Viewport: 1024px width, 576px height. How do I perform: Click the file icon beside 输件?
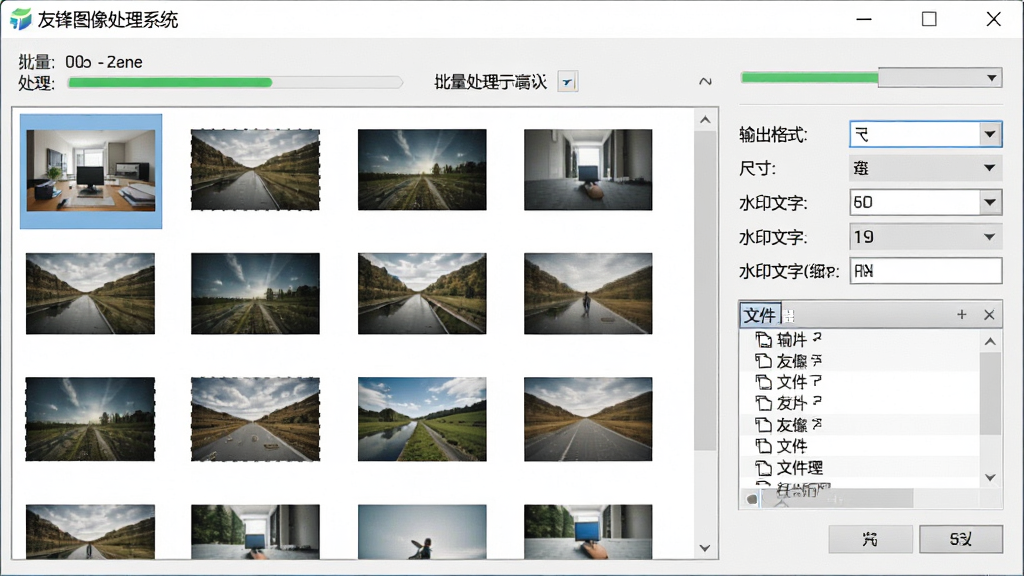pos(763,340)
